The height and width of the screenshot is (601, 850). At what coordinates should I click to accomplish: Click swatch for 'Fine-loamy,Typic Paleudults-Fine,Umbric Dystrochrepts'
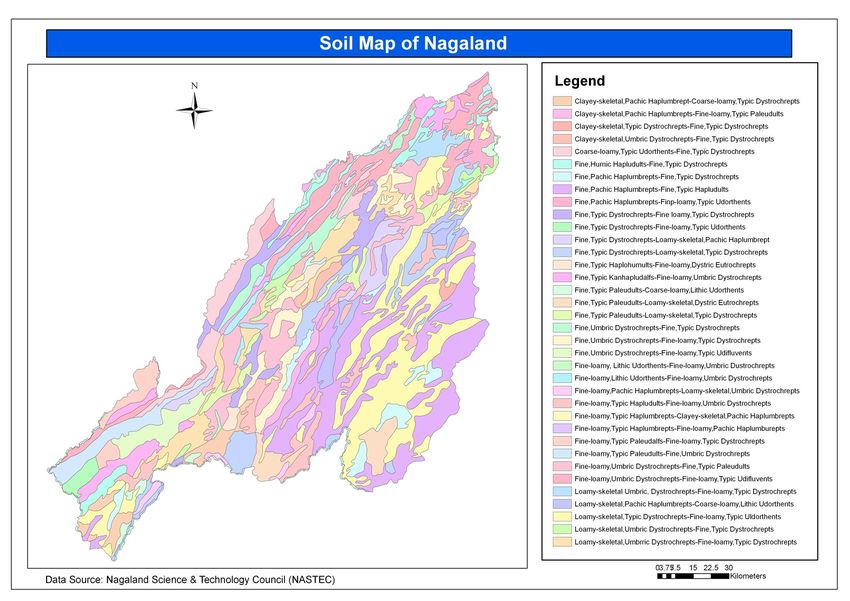[x=562, y=454]
